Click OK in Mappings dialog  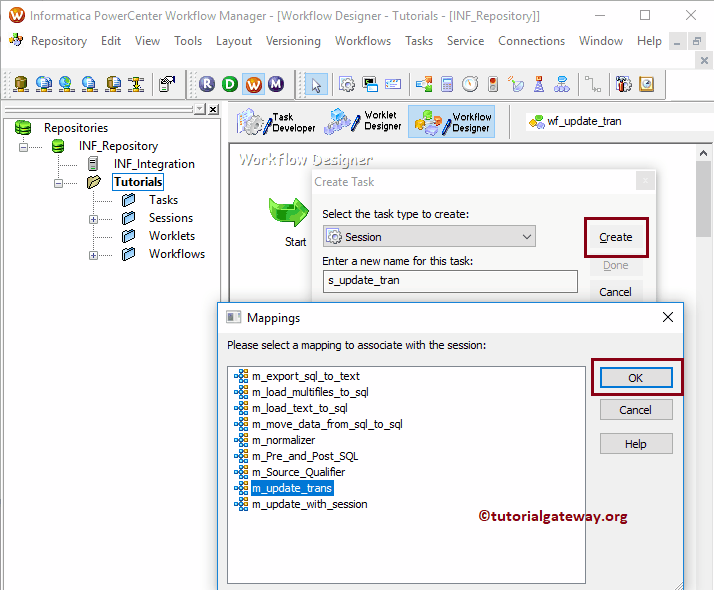click(636, 378)
